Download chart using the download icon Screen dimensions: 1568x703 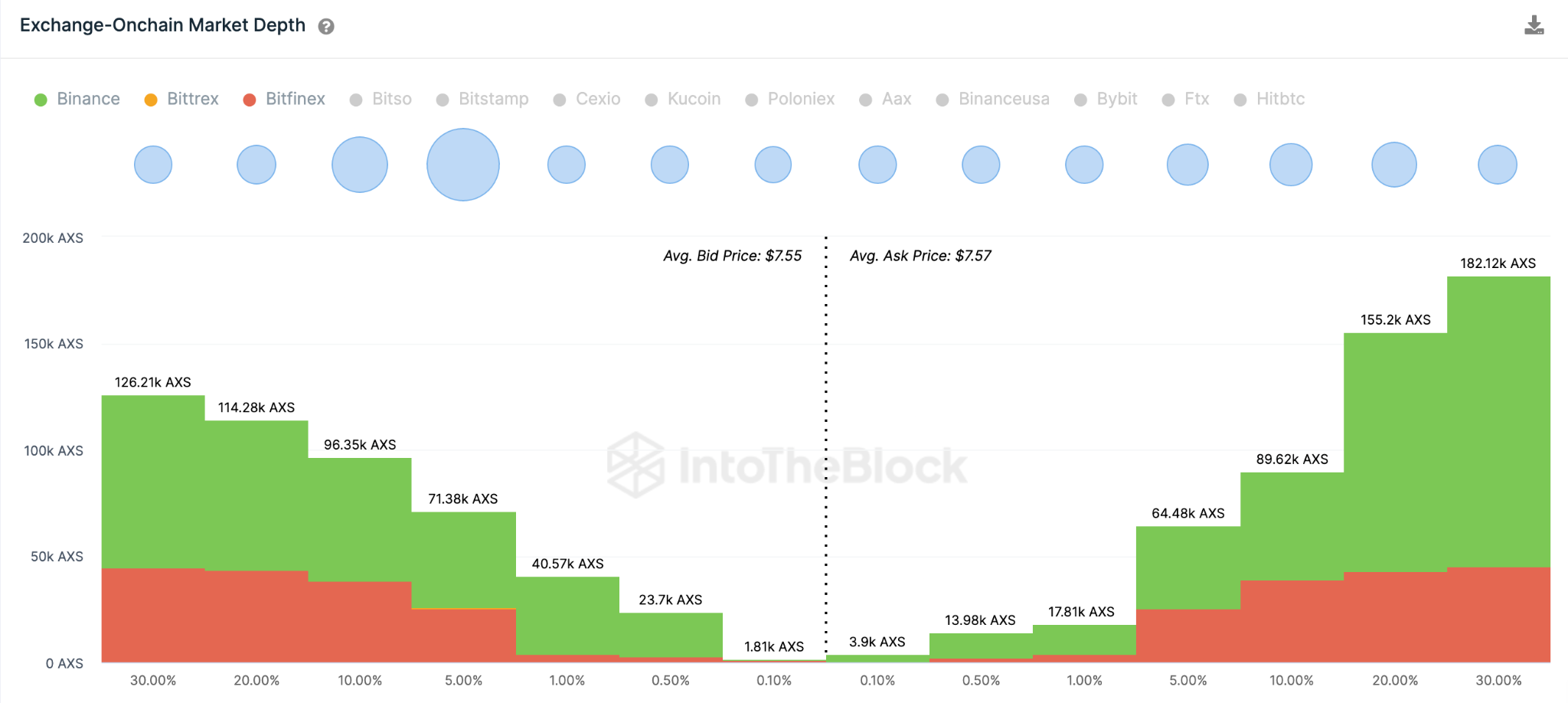[1534, 26]
